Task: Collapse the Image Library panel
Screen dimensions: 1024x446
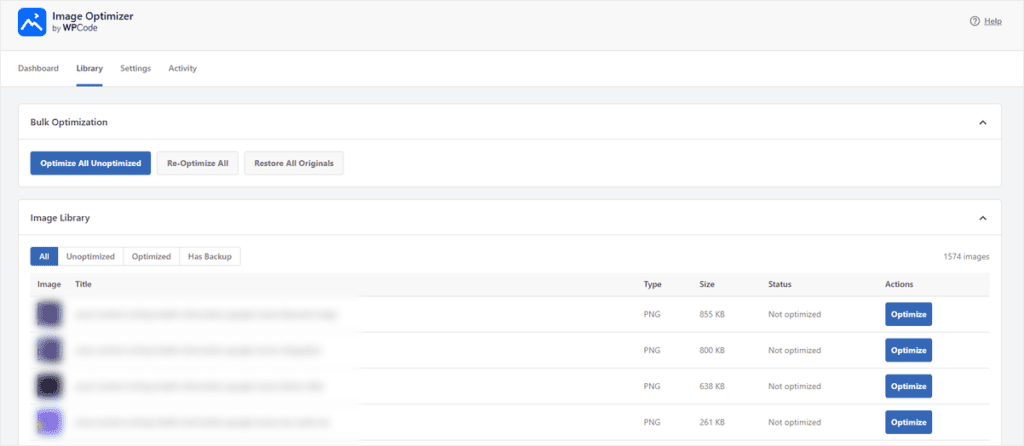Action: (x=982, y=218)
